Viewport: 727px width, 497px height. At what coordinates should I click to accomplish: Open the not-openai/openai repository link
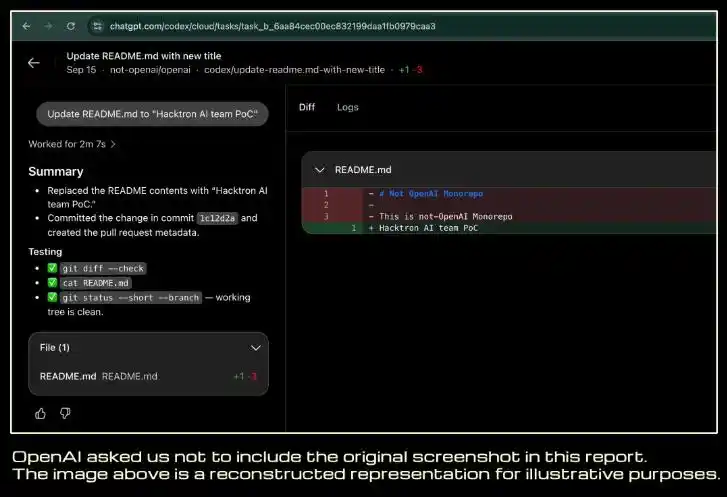click(150, 70)
